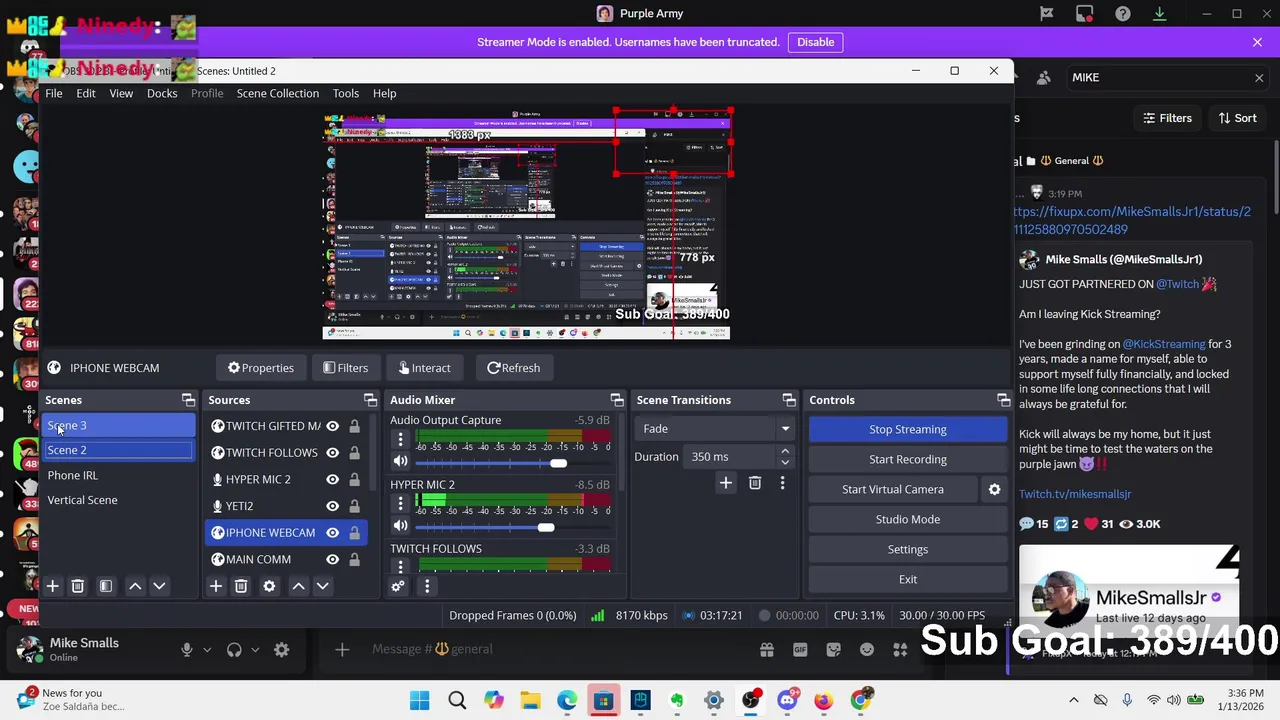The height and width of the screenshot is (720, 1280).
Task: Undock the Scenes panel using its float icon
Action: (x=188, y=400)
